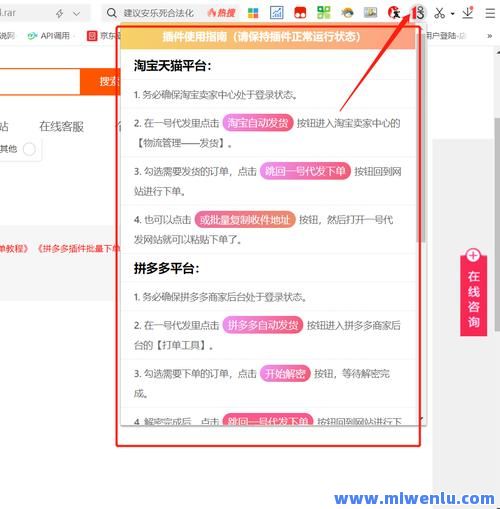Image resolution: width=500 pixels, height=509 pixels.
Task: Open the 热搜 hot search button
Action: pos(221,13)
